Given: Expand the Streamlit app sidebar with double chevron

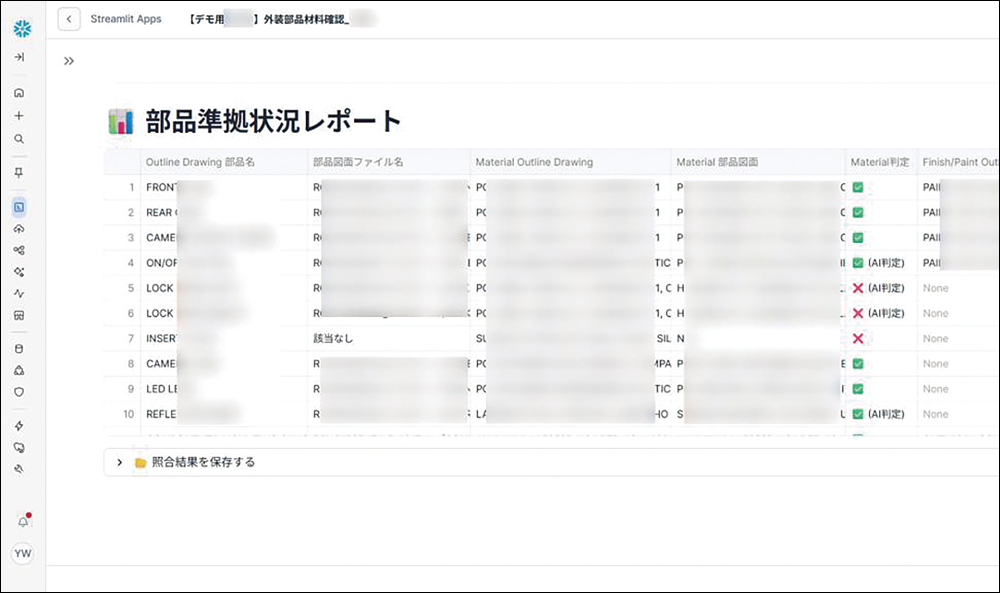Looking at the screenshot, I should tap(69, 61).
